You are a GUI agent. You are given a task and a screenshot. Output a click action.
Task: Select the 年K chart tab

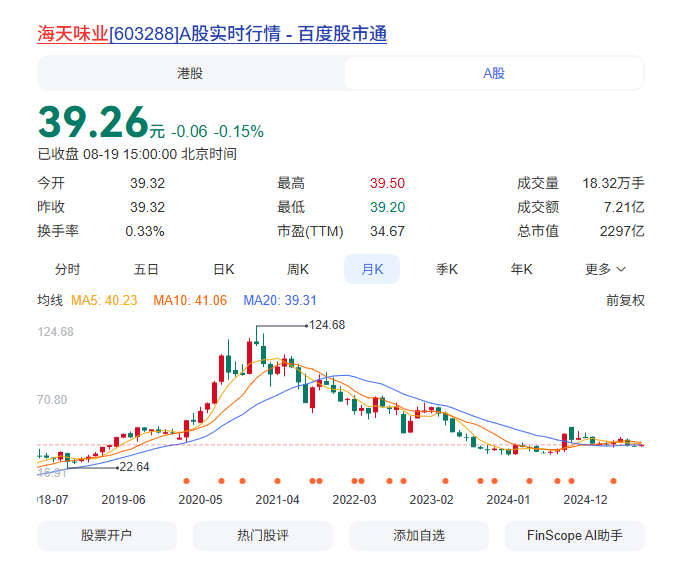521,269
